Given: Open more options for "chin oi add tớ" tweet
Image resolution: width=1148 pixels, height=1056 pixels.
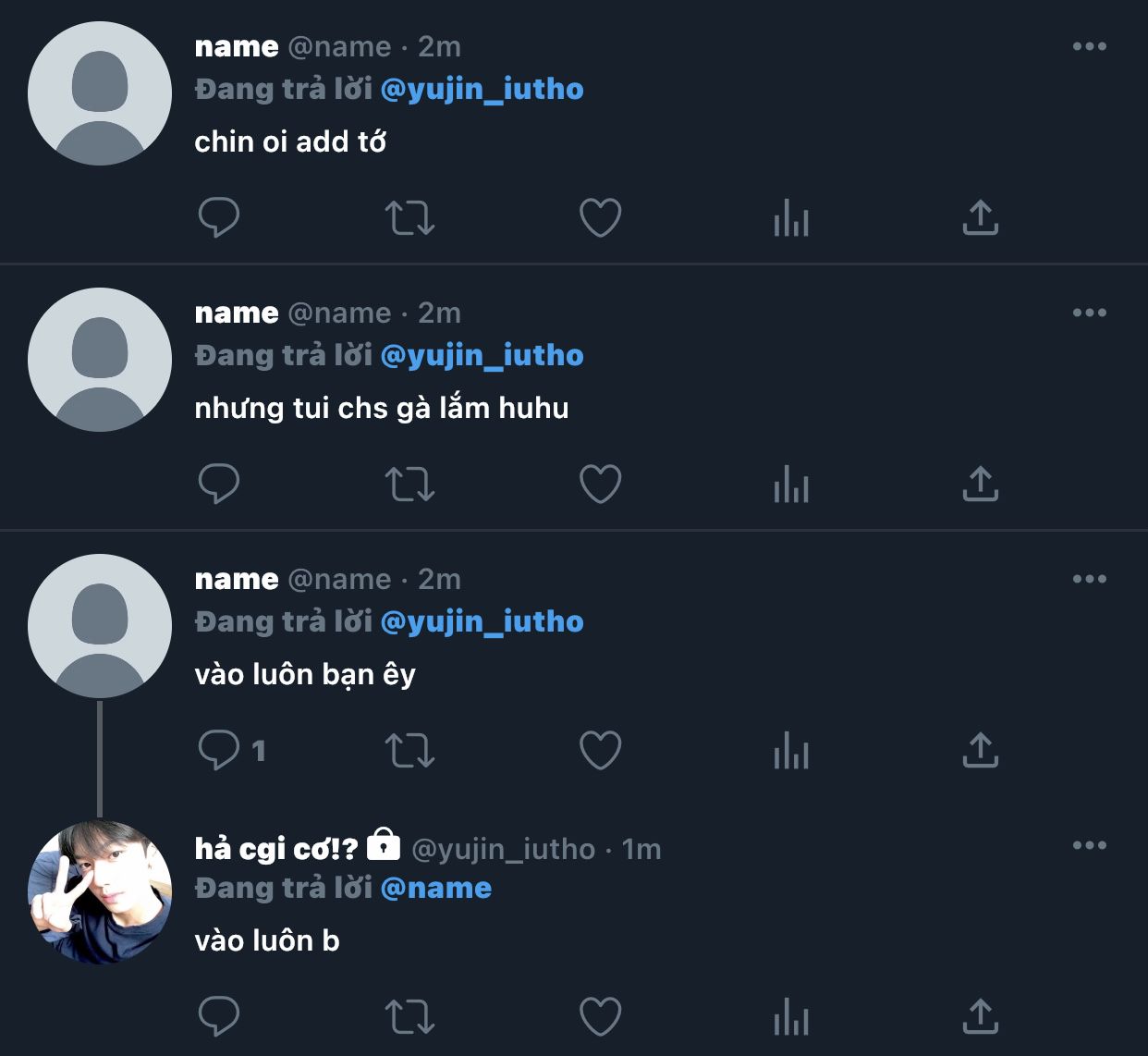Looking at the screenshot, I should click(x=1090, y=46).
